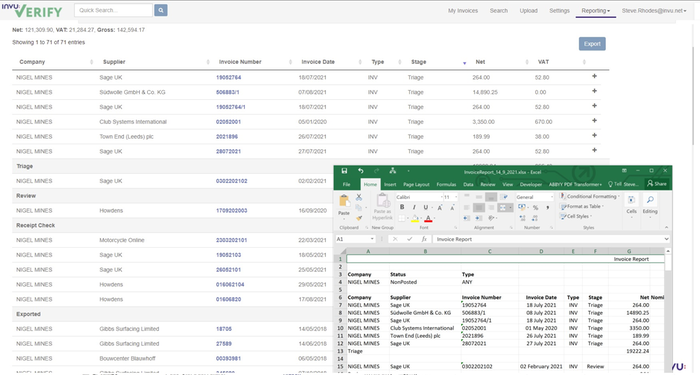The height and width of the screenshot is (375, 700).
Task: Open My Invoices page
Action: [463, 11]
